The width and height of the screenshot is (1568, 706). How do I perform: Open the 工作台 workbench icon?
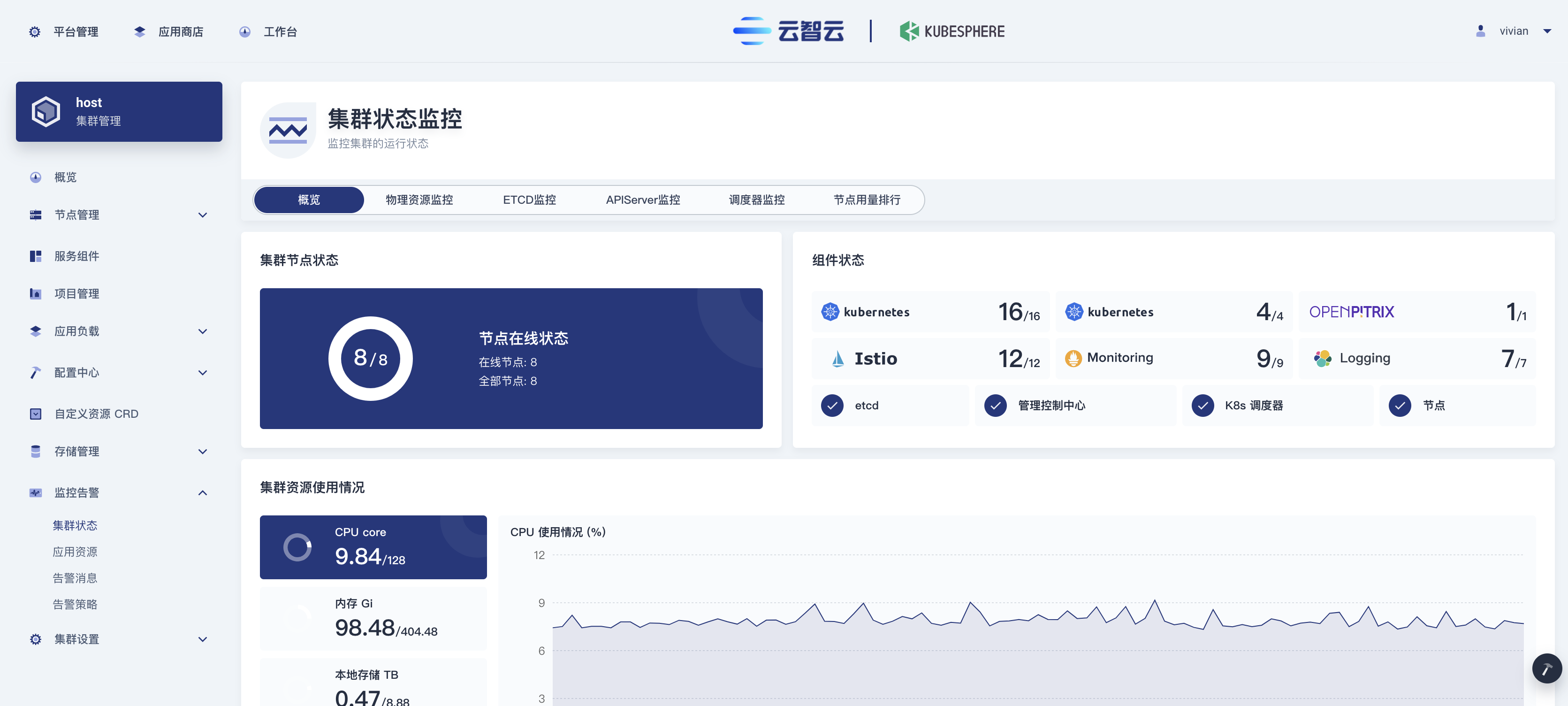click(245, 31)
